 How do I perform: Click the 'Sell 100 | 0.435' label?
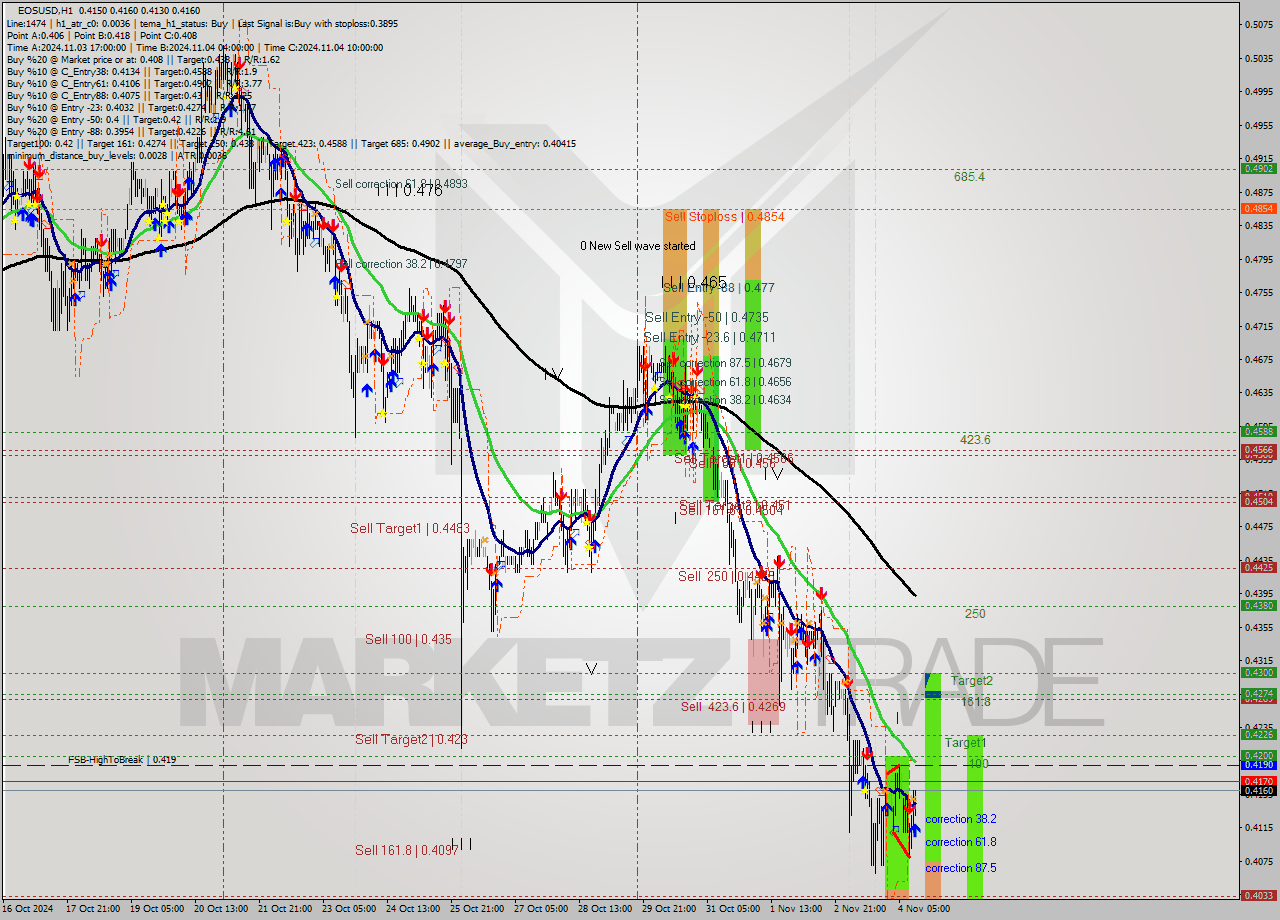coord(408,639)
